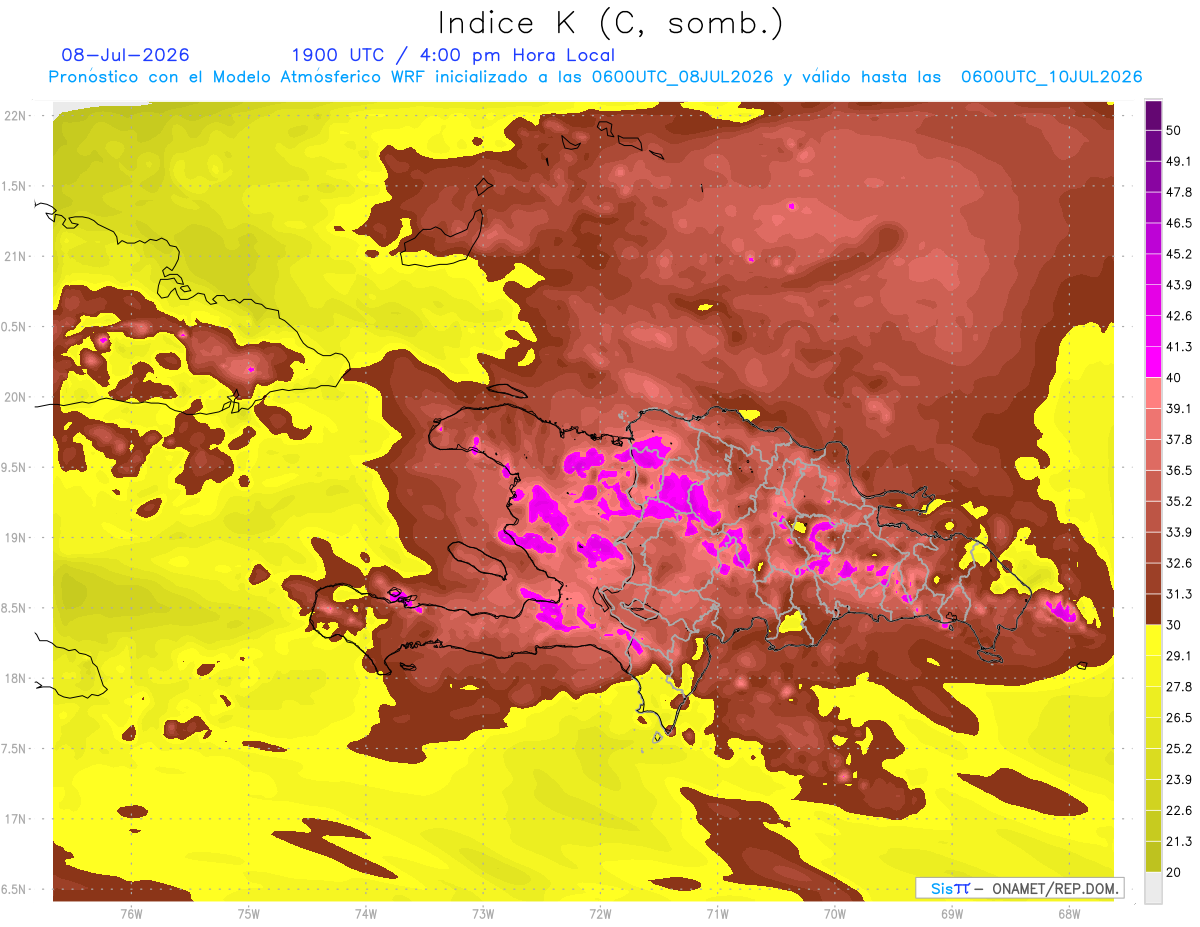
Task: Click the '69W' longitude label
Action: point(952,914)
